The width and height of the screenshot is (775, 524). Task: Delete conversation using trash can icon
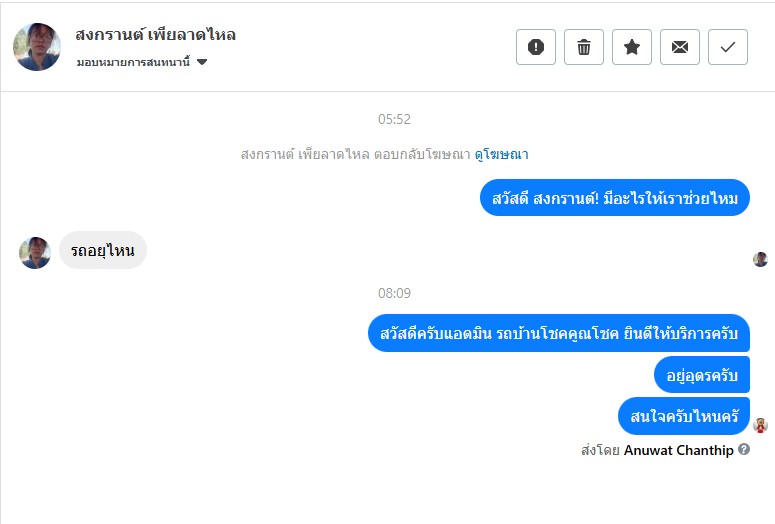click(584, 47)
